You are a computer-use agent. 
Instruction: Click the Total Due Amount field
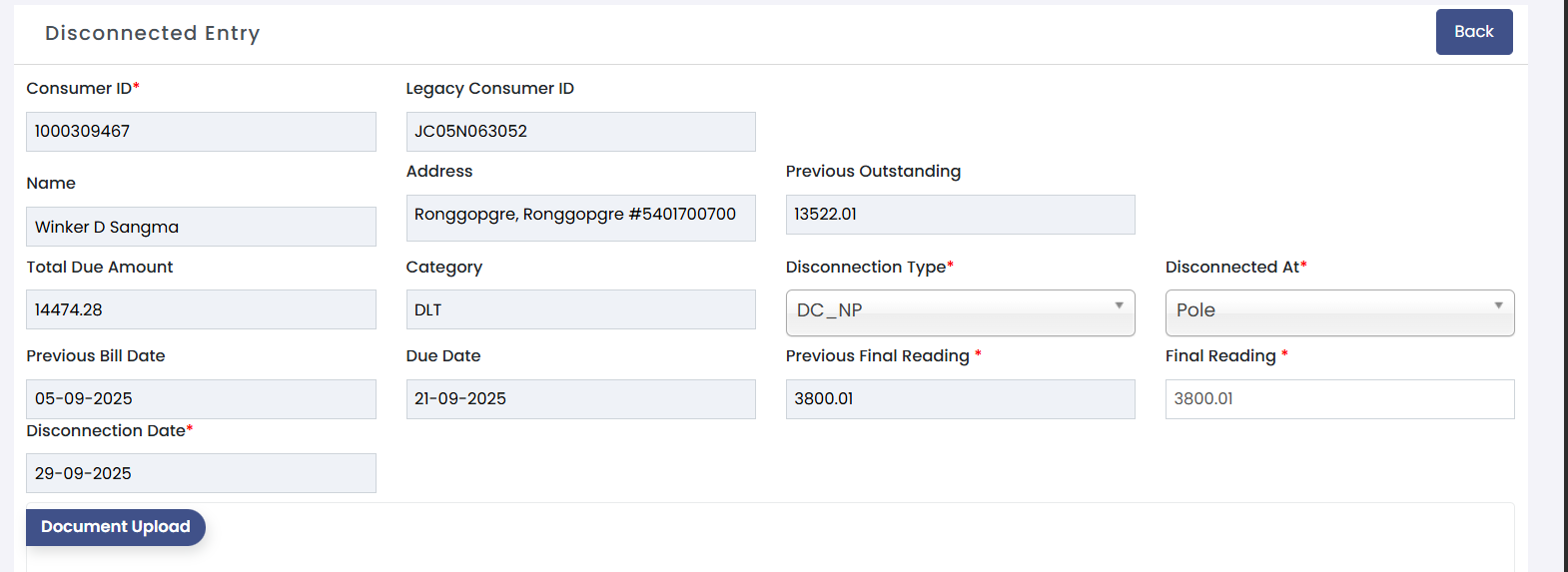tap(201, 309)
